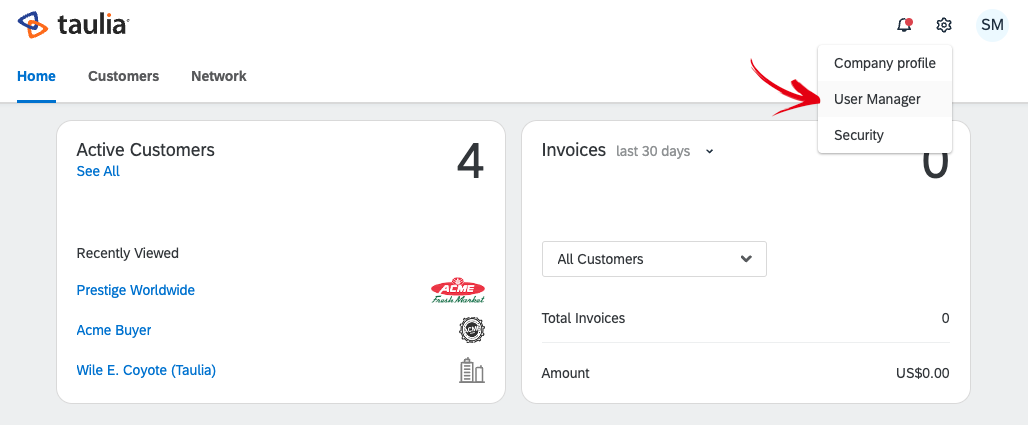Expand the All Customers dropdown
The height and width of the screenshot is (425, 1028).
point(654,259)
